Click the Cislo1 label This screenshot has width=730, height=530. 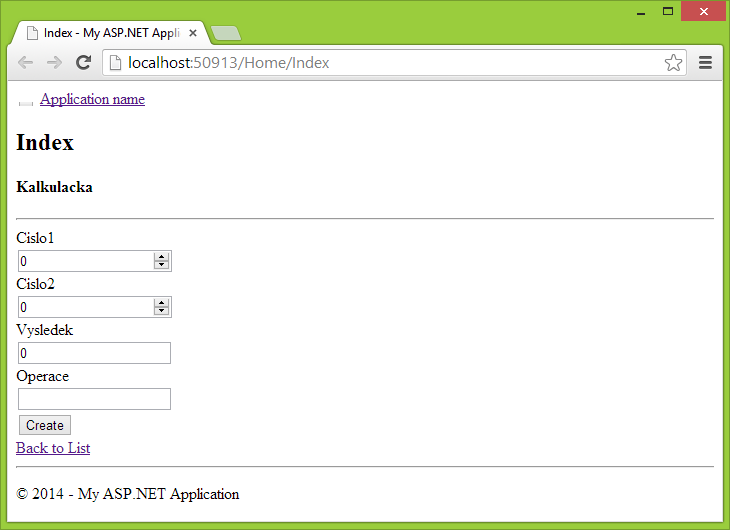pyautogui.click(x=35, y=238)
